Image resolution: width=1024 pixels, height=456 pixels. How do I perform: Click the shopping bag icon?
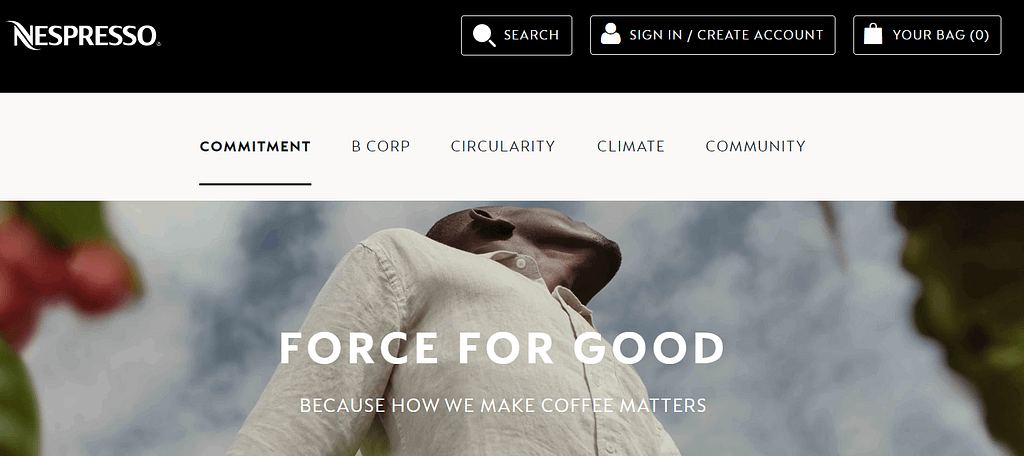click(873, 34)
